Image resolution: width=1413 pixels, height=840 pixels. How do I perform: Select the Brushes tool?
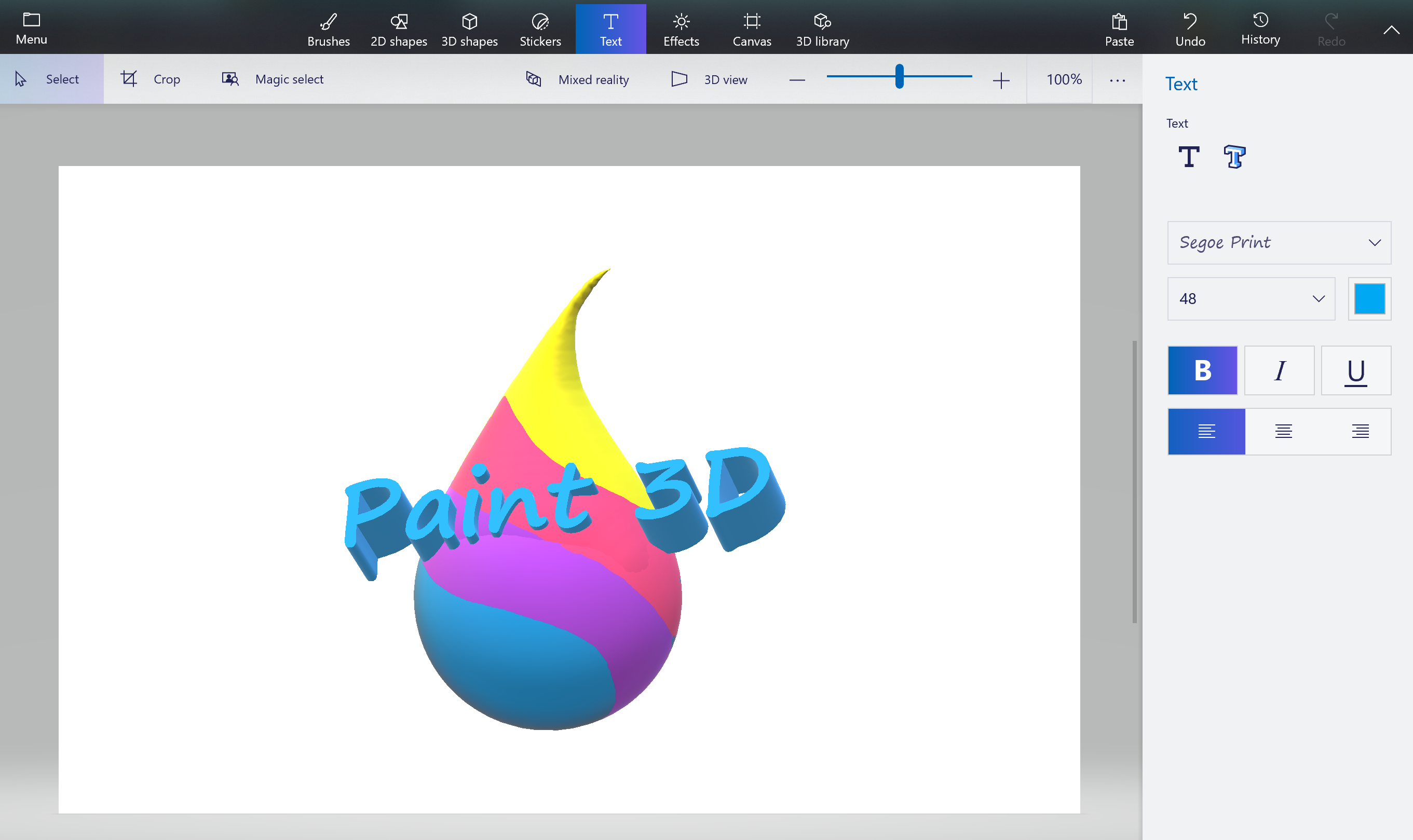[329, 27]
